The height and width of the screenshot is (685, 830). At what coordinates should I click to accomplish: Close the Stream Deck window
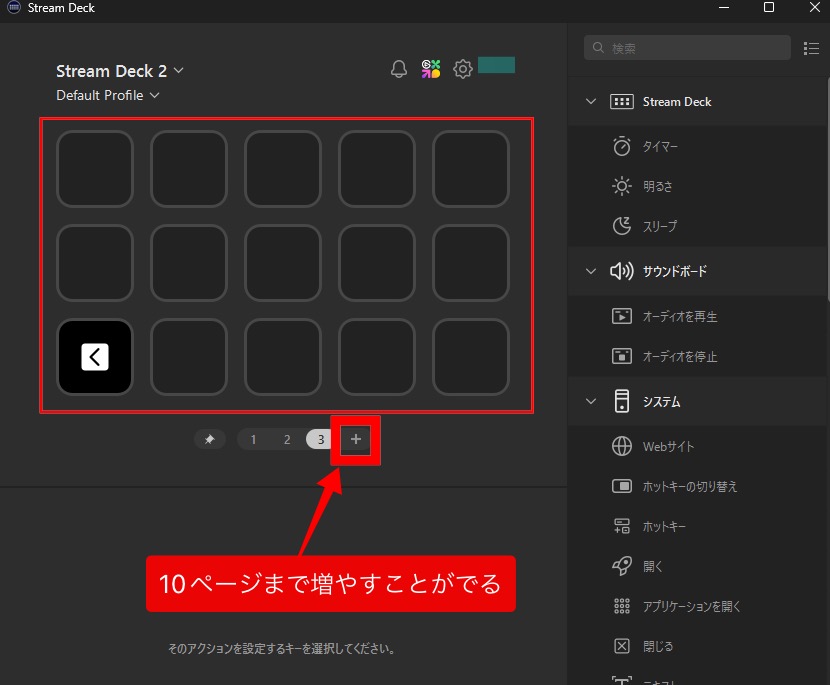pyautogui.click(x=815, y=7)
